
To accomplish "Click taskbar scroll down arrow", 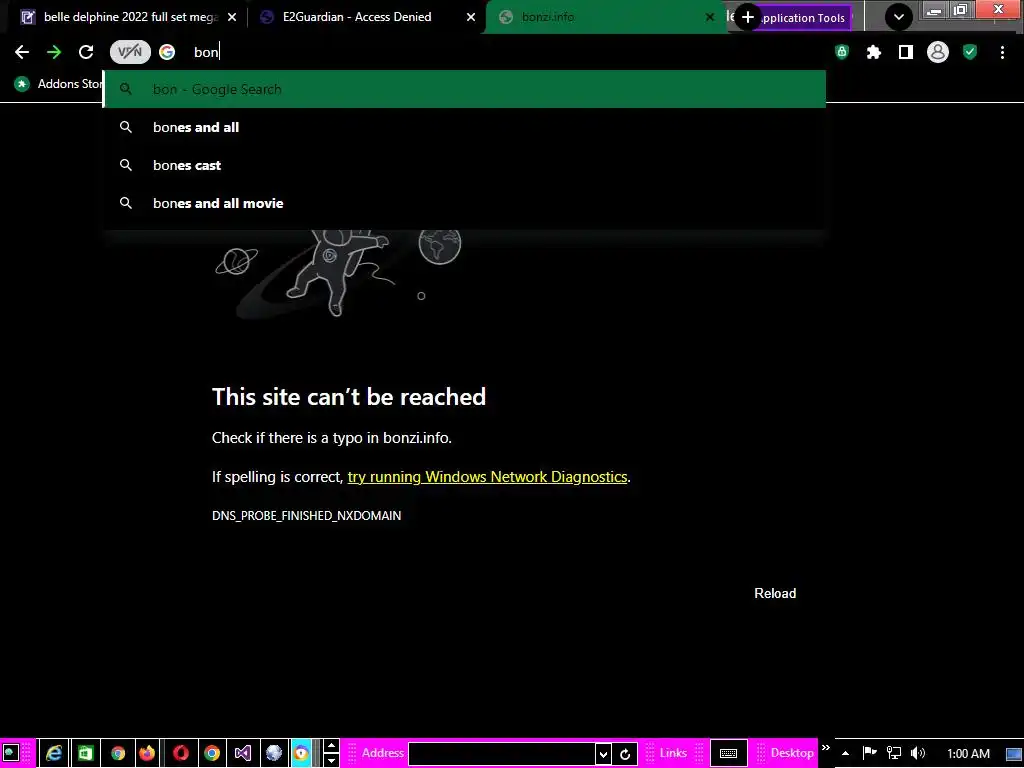I will (x=332, y=760).
